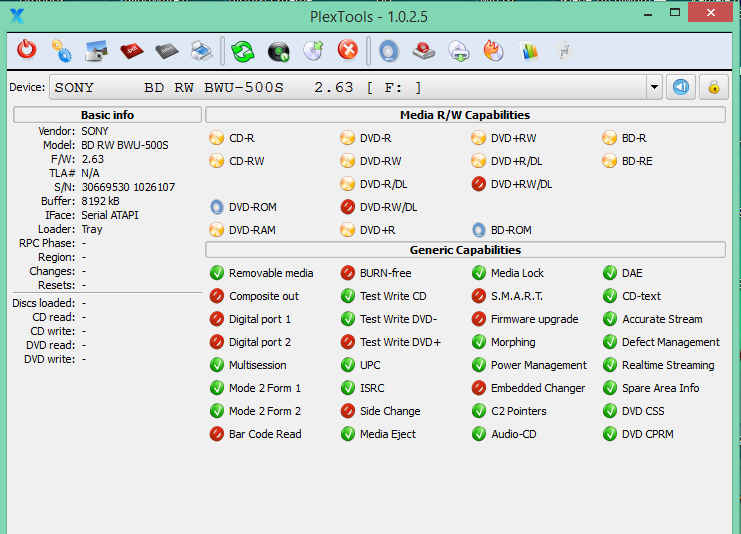The width and height of the screenshot is (741, 534).
Task: Click the model text BD RW BWU-500S
Action: [x=125, y=145]
